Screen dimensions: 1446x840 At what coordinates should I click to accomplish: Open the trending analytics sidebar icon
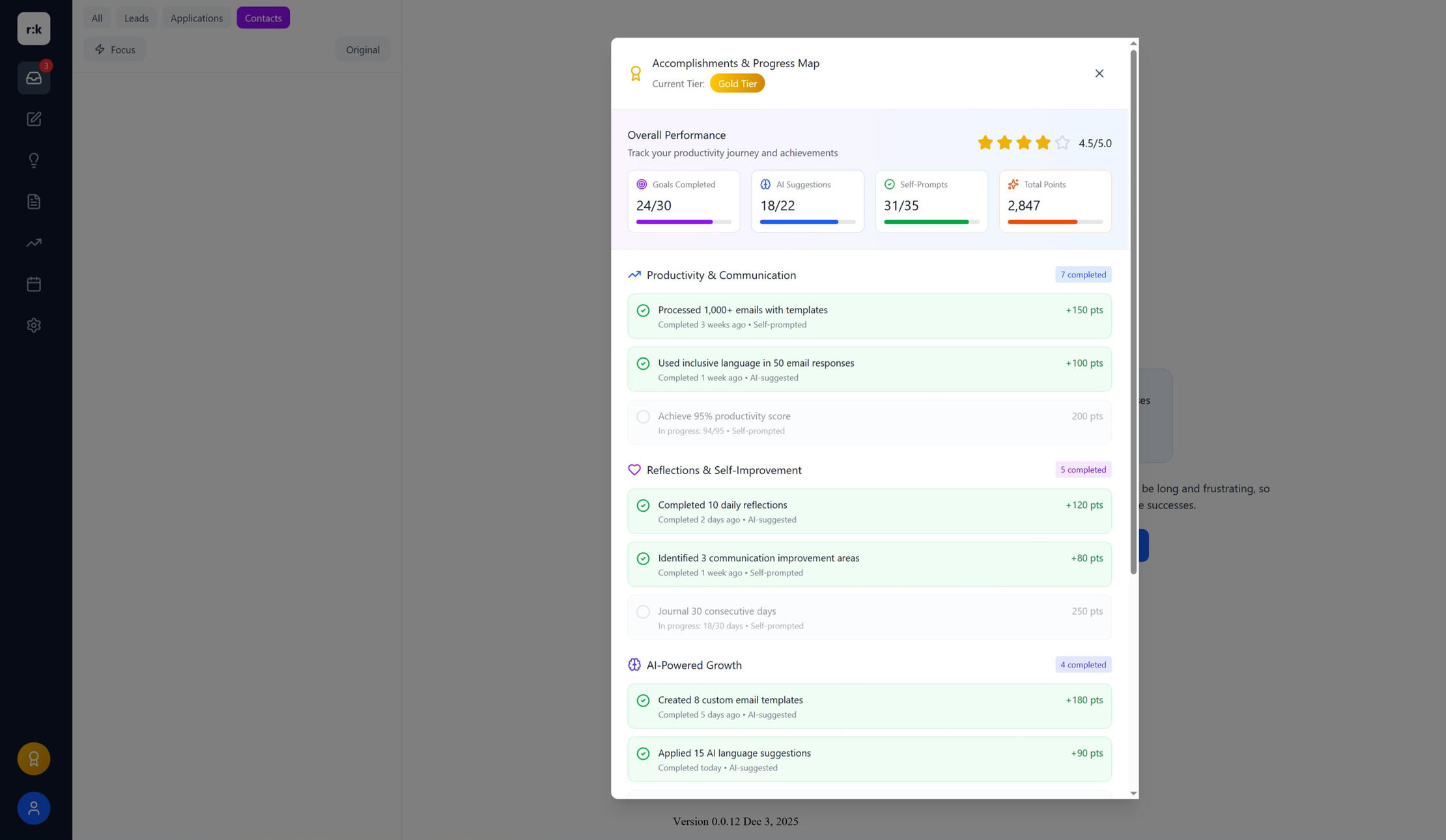[34, 243]
